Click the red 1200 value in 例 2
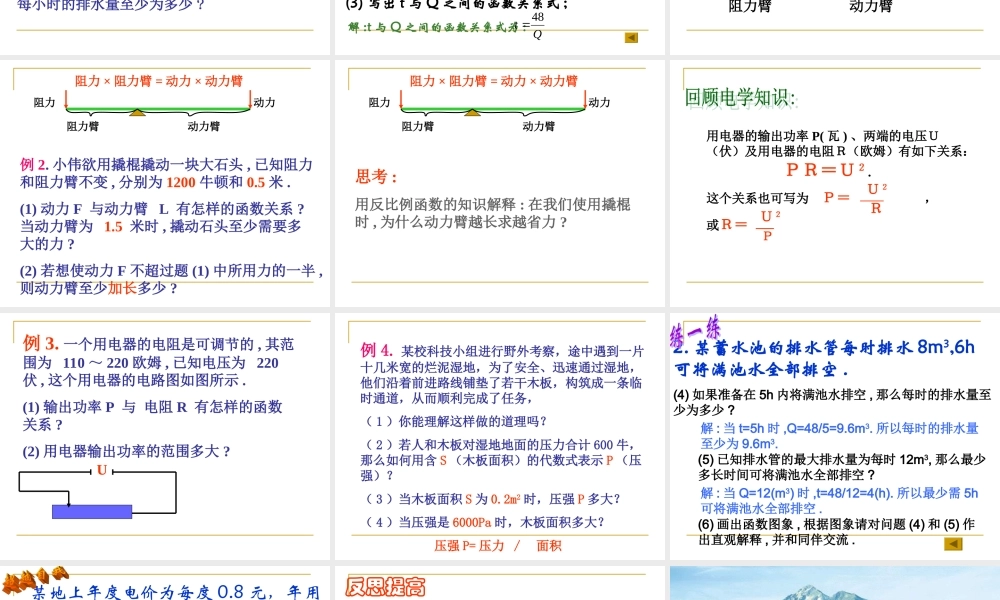The width and height of the screenshot is (1000, 600). pos(180,182)
